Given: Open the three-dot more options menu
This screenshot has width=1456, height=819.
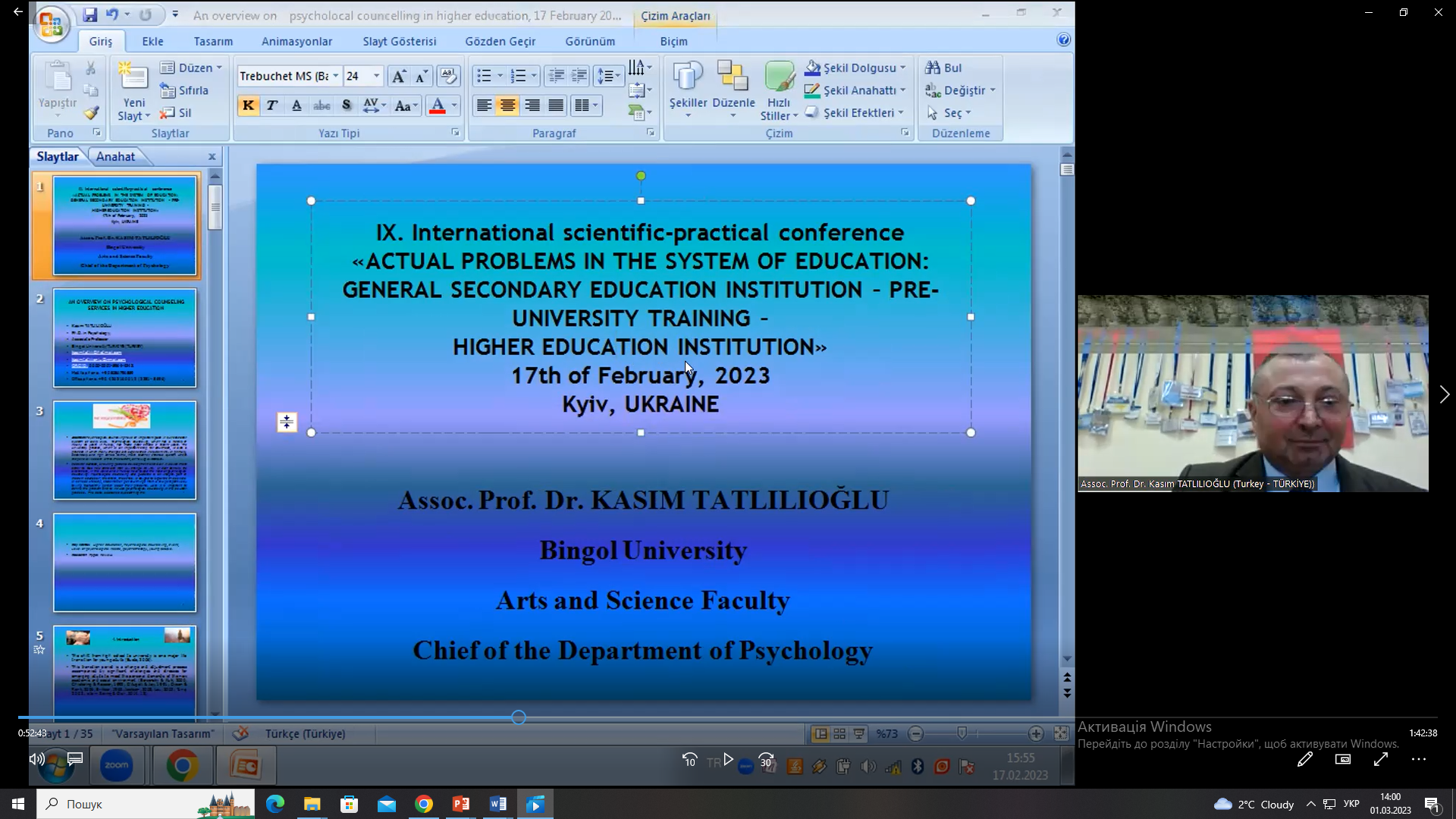Looking at the screenshot, I should [1419, 759].
